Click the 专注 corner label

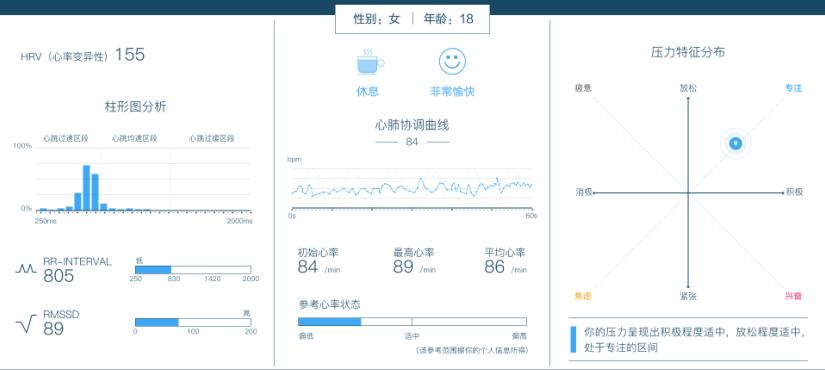[x=793, y=88]
